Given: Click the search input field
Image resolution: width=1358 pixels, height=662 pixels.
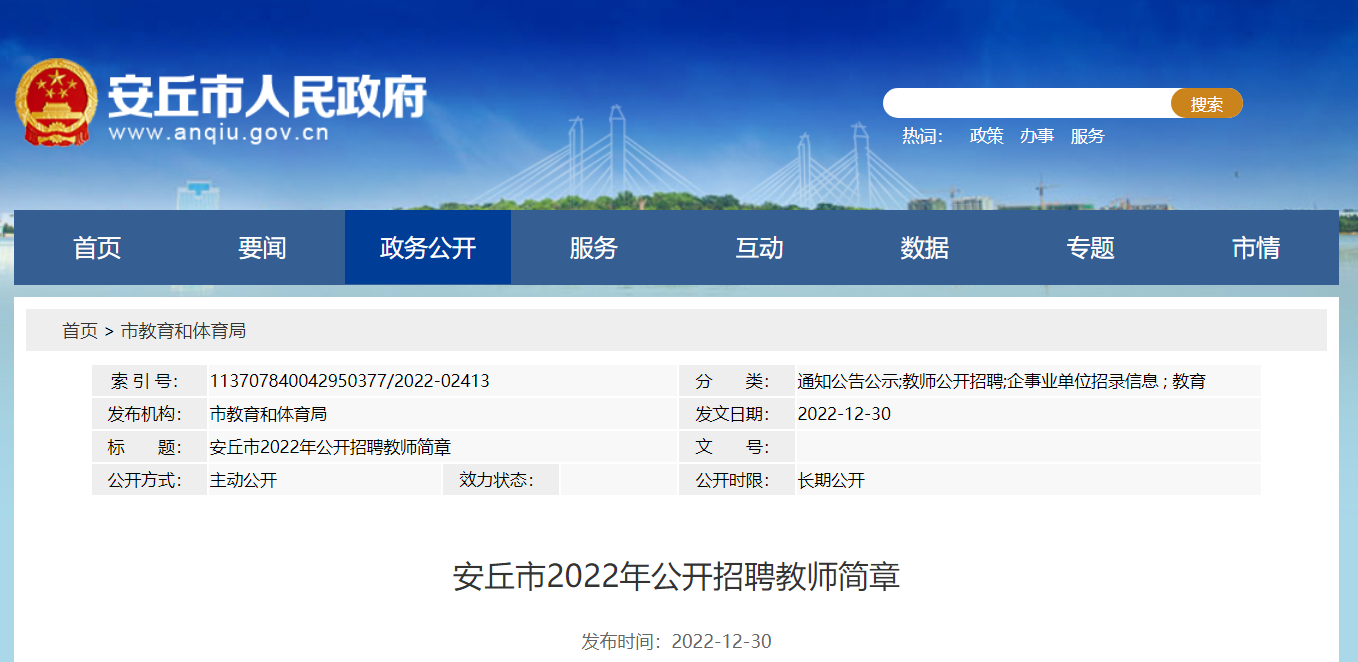Looking at the screenshot, I should [1026, 104].
